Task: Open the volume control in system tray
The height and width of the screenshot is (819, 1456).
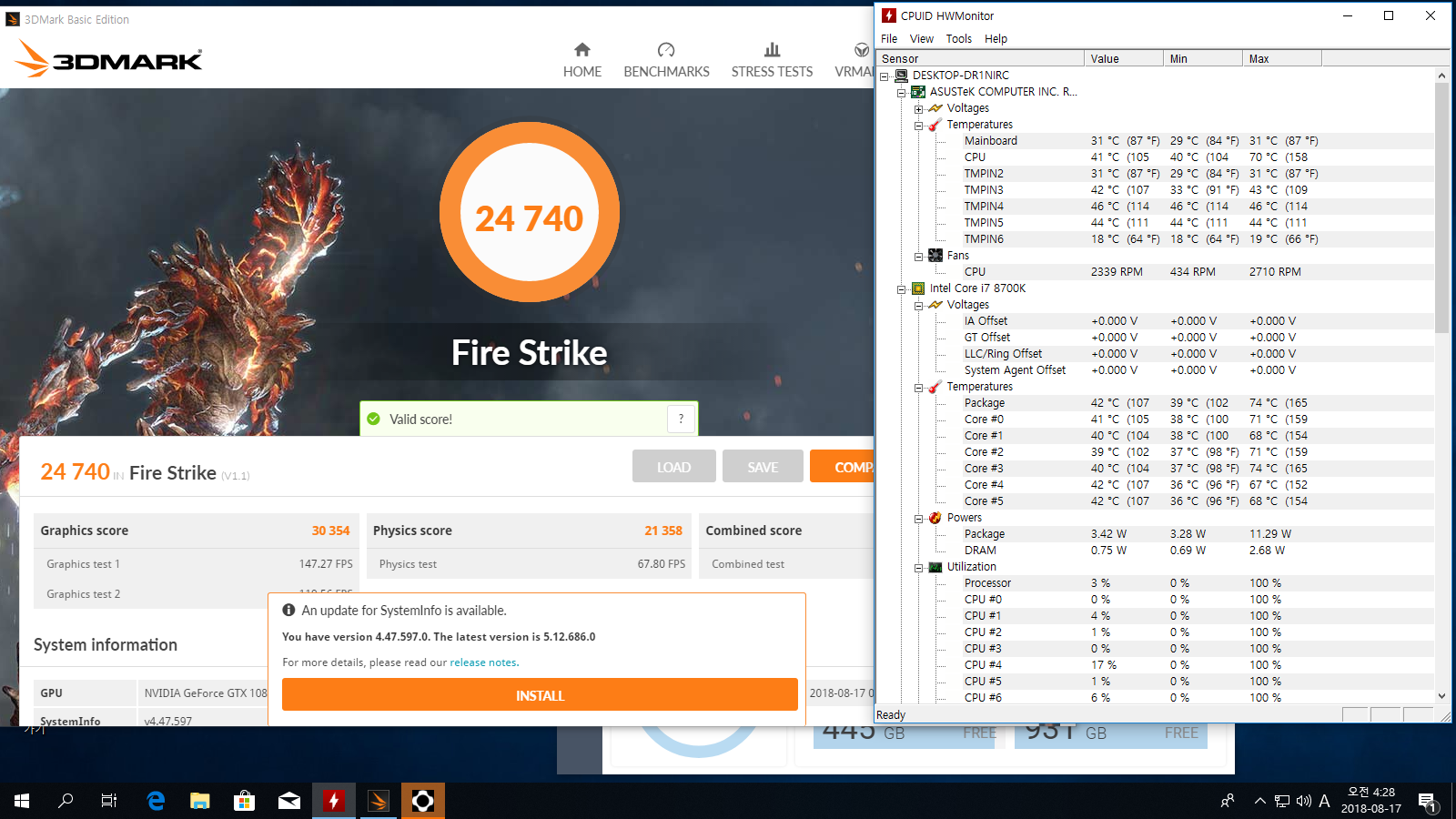Action: (1303, 801)
